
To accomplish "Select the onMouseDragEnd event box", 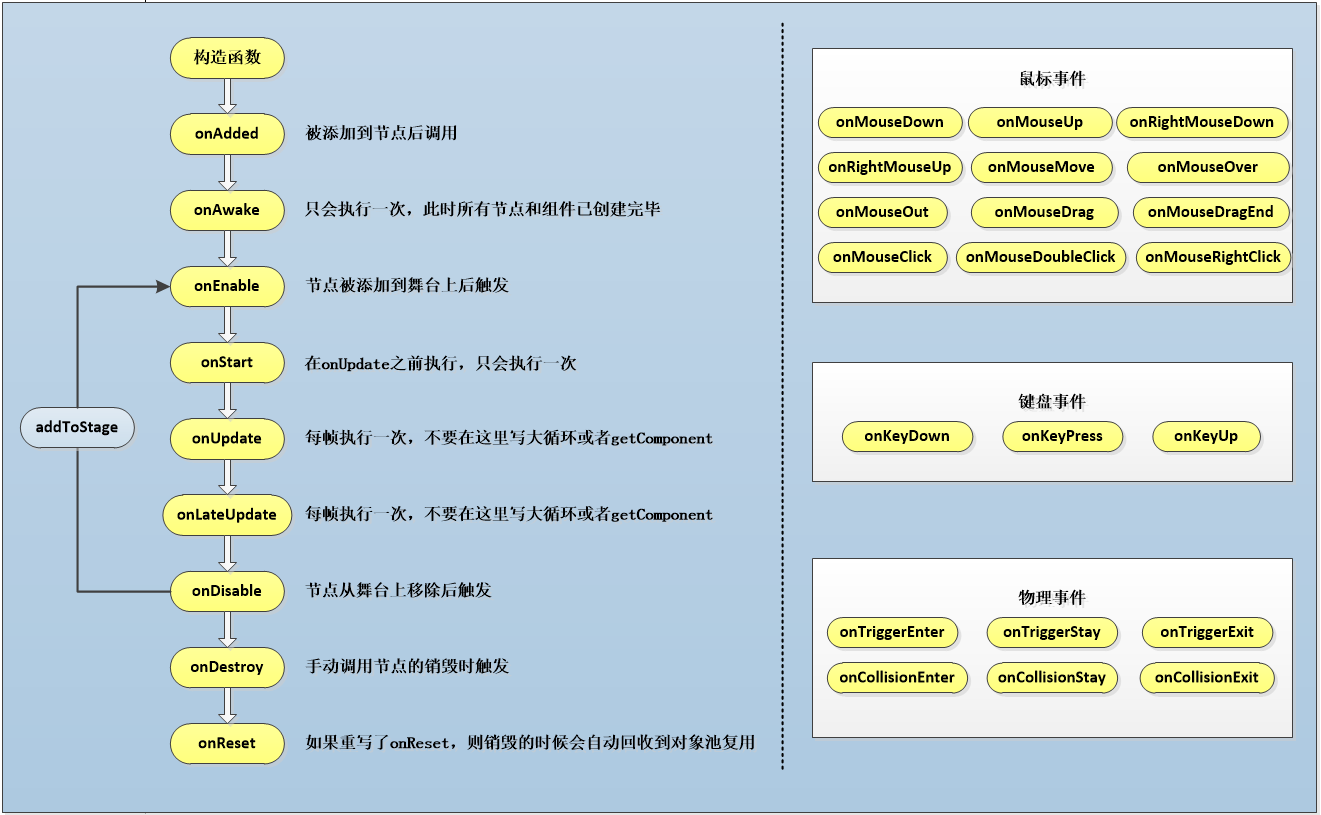I will pyautogui.click(x=1210, y=212).
